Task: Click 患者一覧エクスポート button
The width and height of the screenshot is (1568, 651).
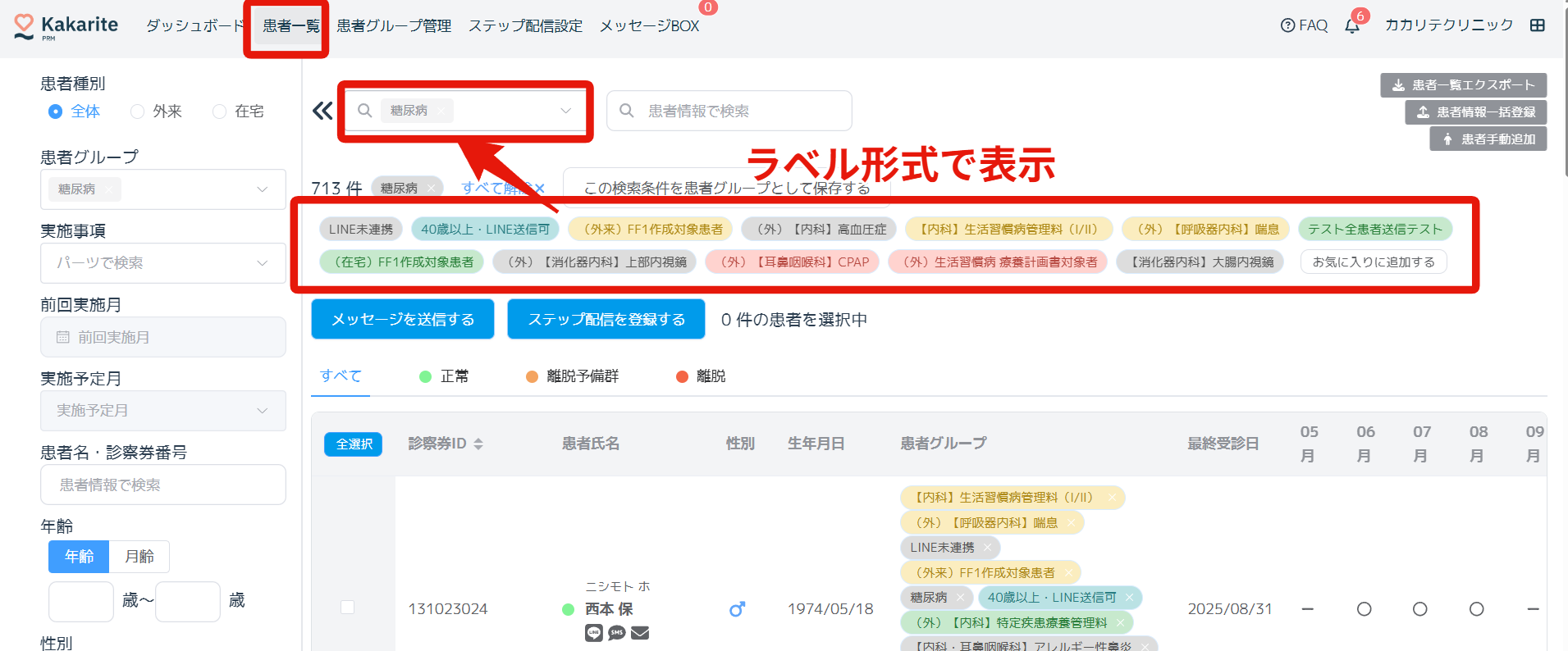Action: pyautogui.click(x=1463, y=85)
